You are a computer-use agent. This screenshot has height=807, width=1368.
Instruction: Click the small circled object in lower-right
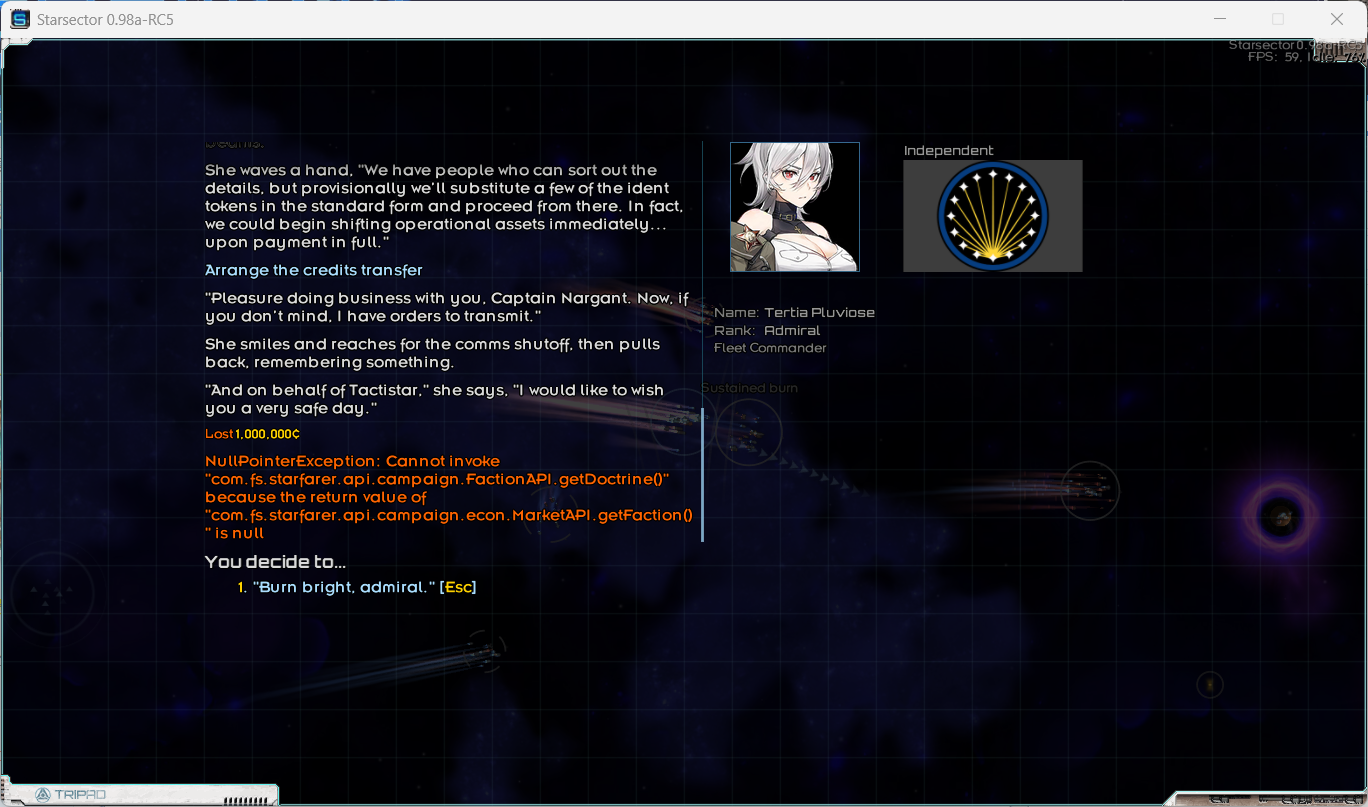(1210, 685)
